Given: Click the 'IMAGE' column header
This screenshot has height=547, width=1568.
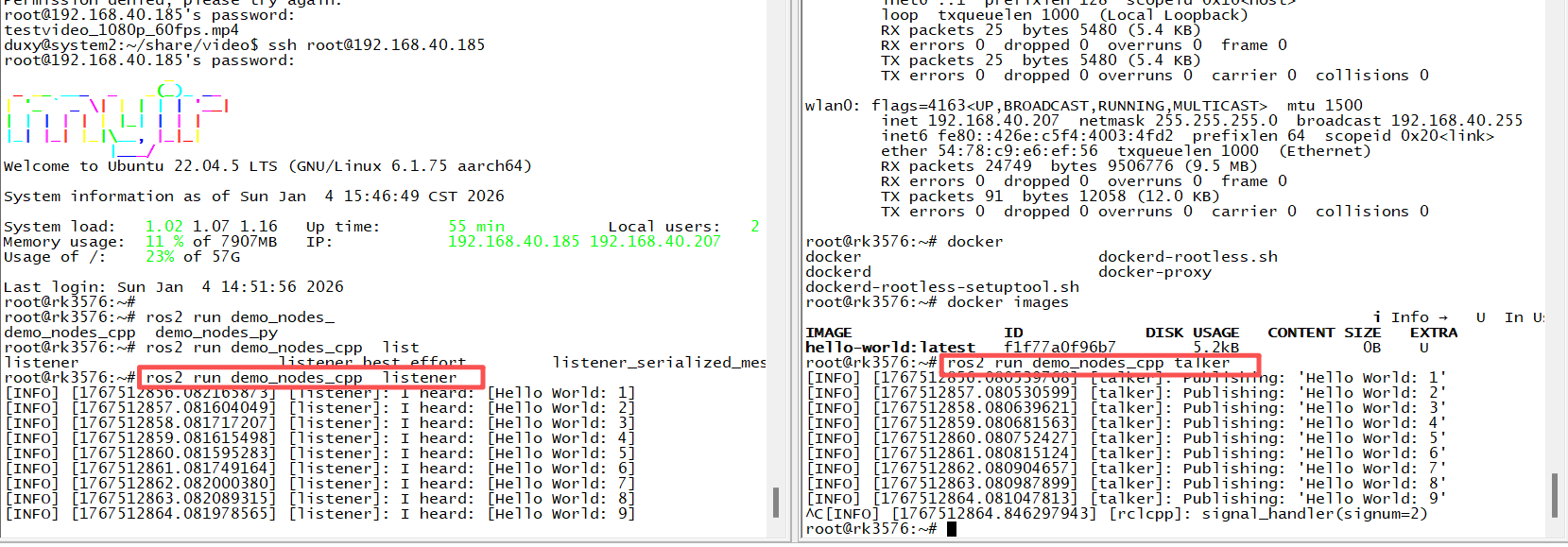Looking at the screenshot, I should [x=829, y=333].
